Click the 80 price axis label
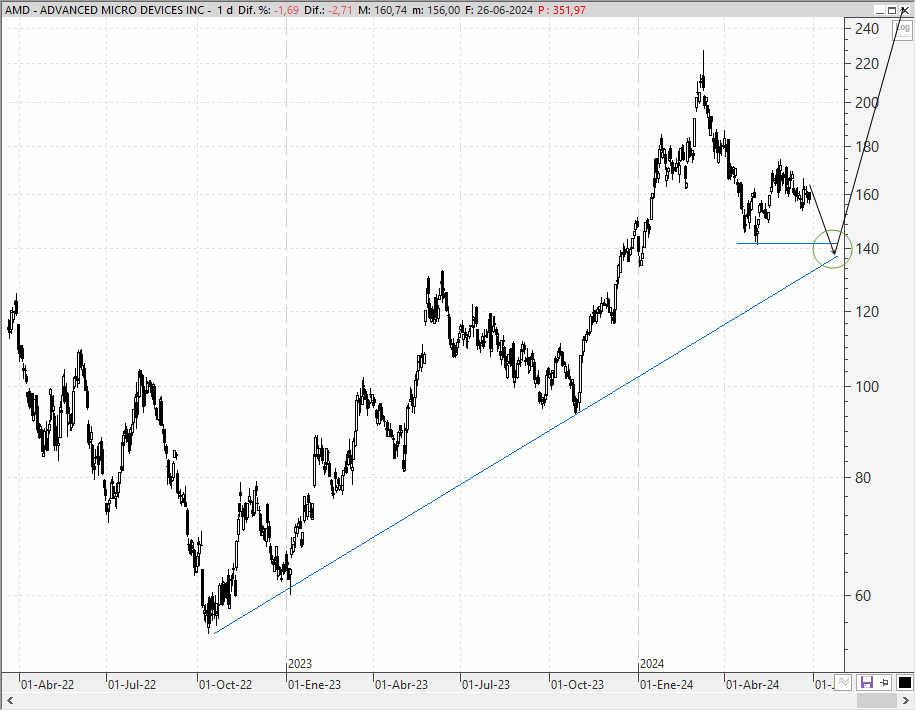This screenshot has width=916, height=711. (x=863, y=477)
